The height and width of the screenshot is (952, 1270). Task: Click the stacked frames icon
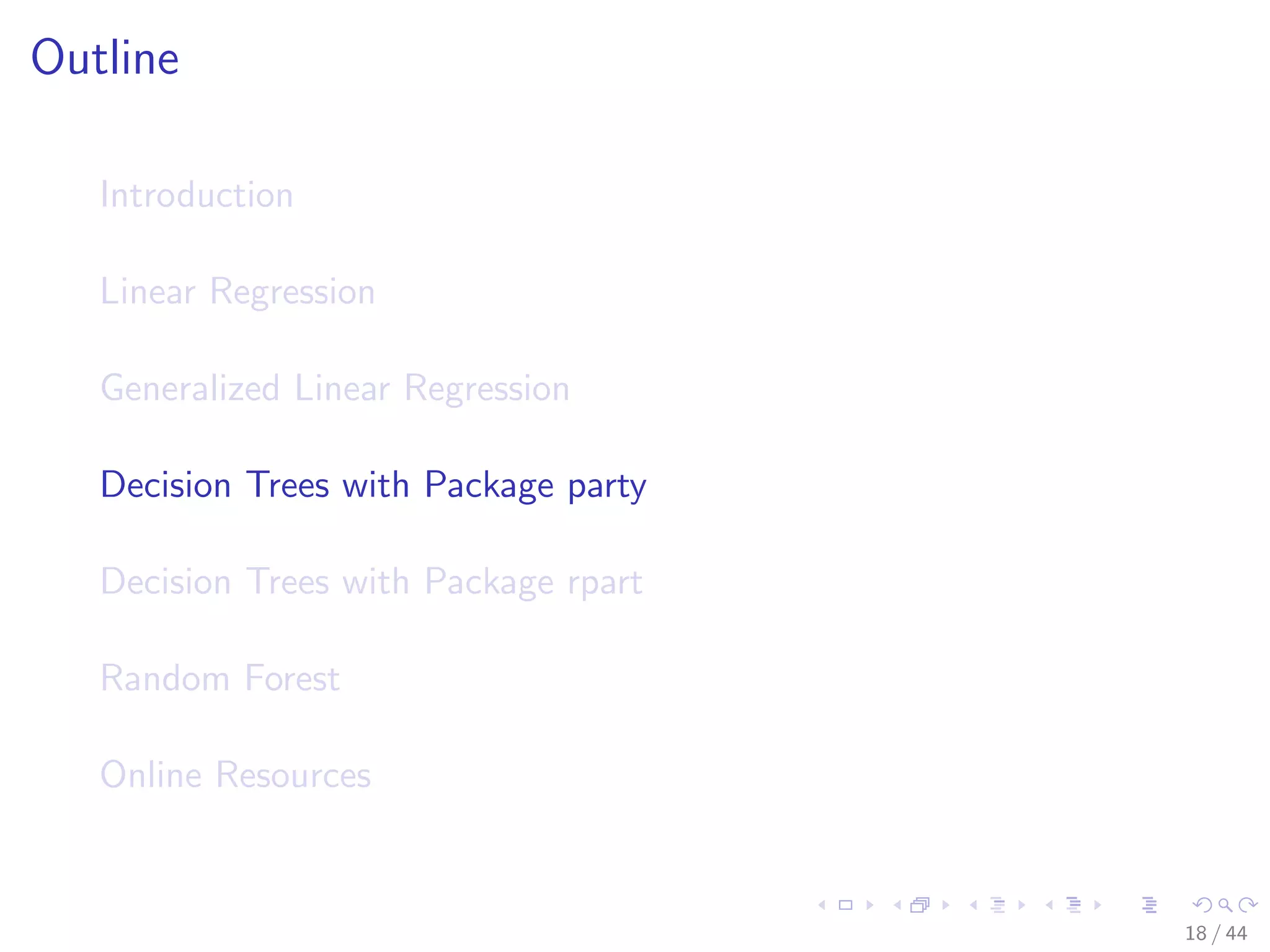tap(920, 905)
